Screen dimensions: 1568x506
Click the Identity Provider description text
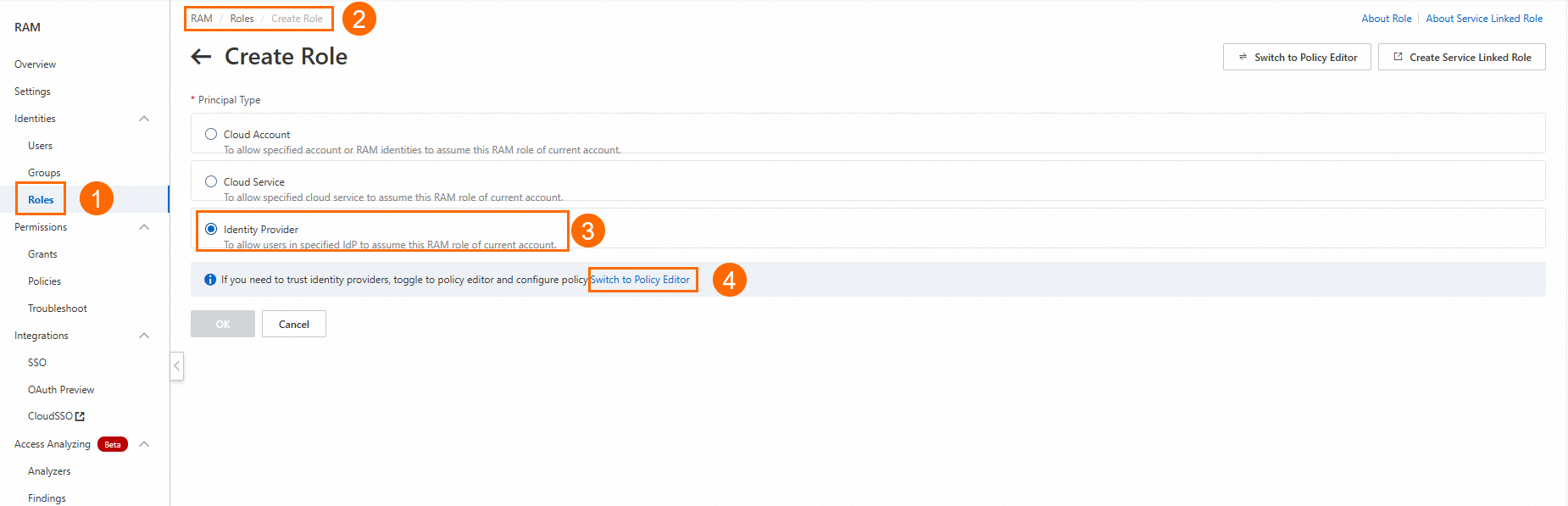(390, 245)
